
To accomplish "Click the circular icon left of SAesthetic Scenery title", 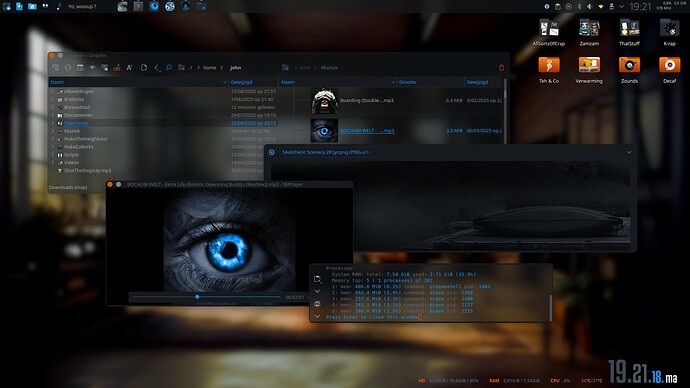I will tap(272, 152).
